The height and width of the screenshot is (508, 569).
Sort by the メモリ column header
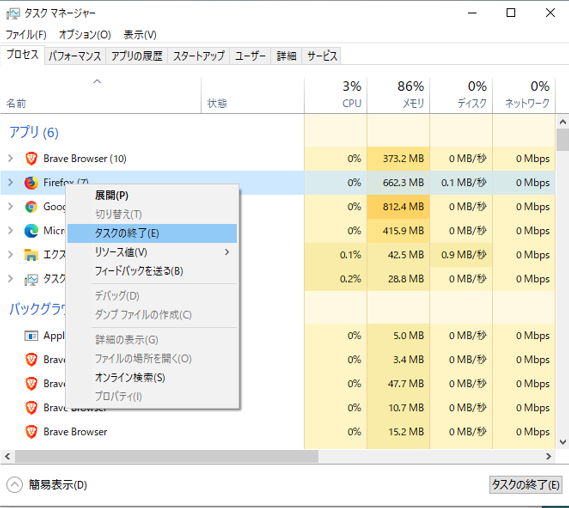(x=398, y=95)
